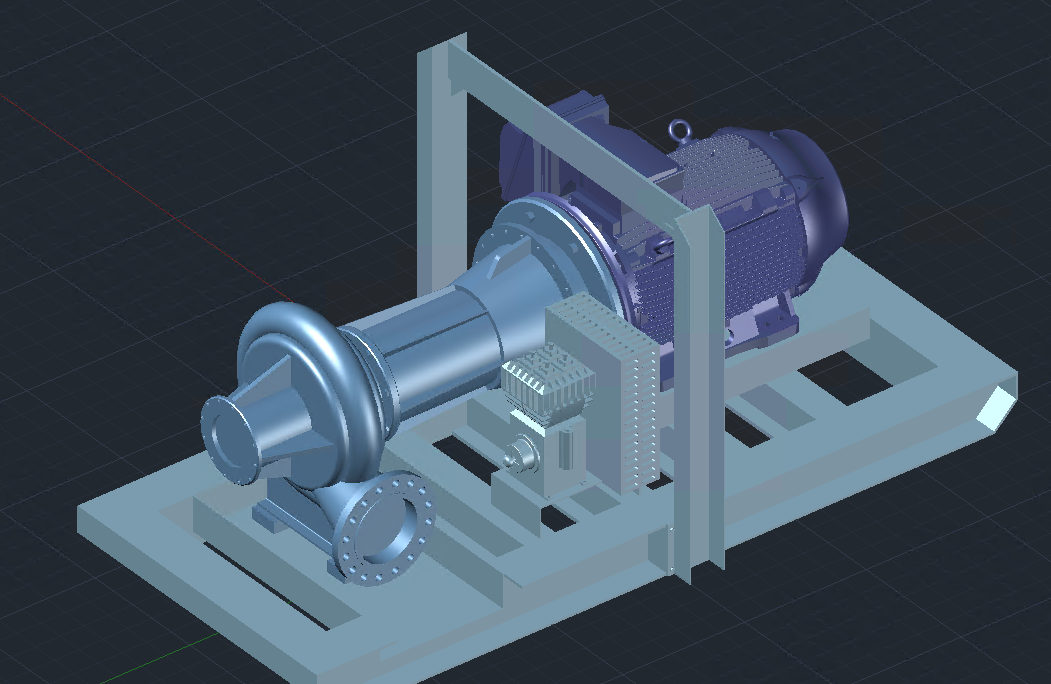Click the lifting eye bolt on motor
The image size is (1051, 684).
679,131
